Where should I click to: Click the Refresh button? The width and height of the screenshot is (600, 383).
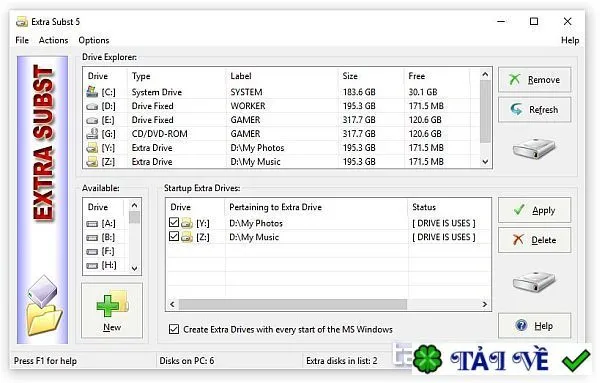pyautogui.click(x=535, y=109)
